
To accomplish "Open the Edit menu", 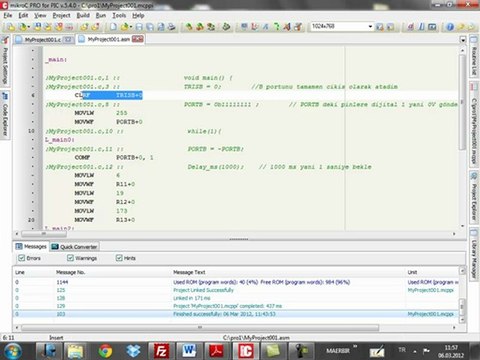I will [x=23, y=15].
